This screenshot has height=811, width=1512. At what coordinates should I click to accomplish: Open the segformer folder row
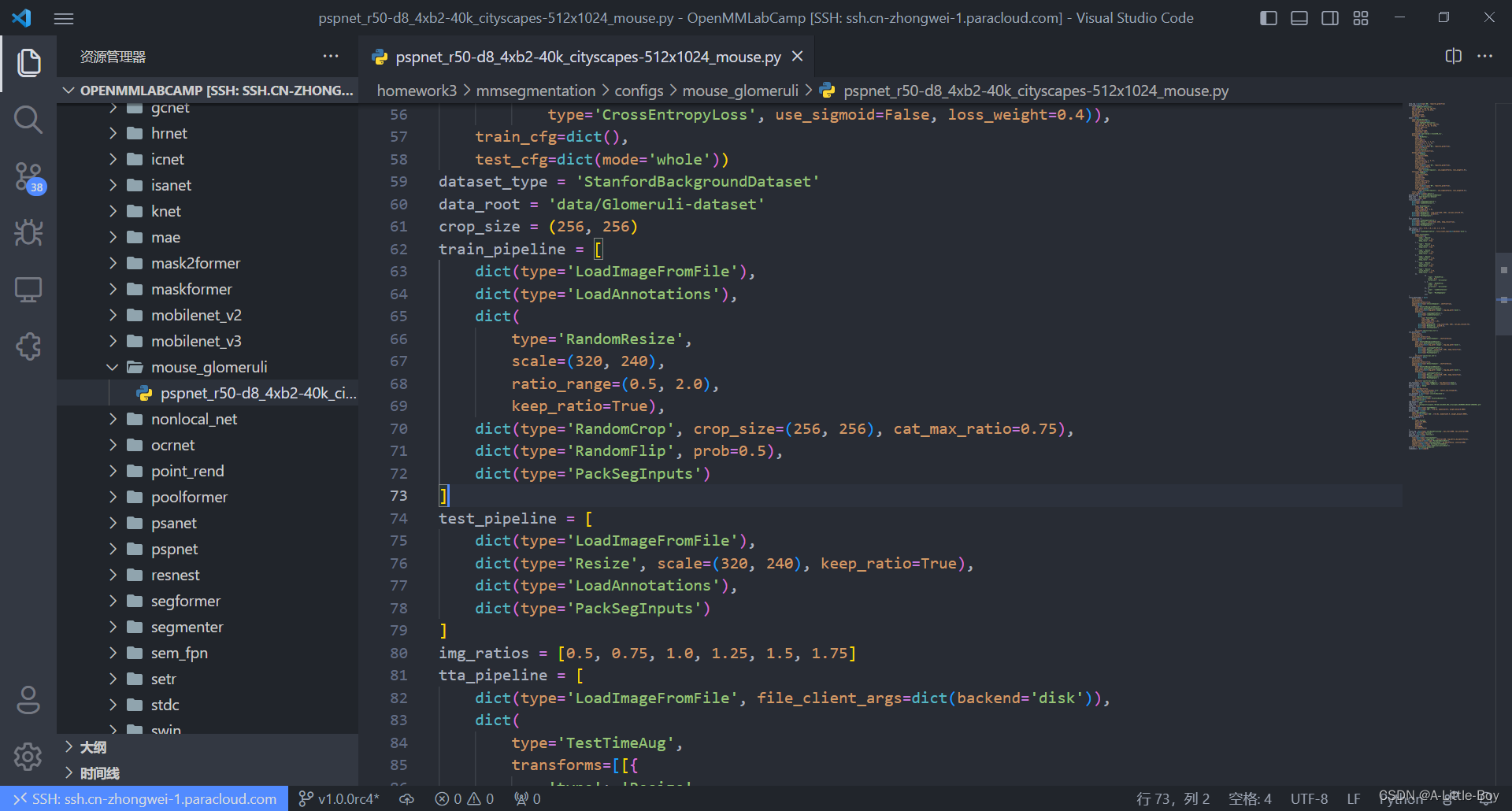208,601
